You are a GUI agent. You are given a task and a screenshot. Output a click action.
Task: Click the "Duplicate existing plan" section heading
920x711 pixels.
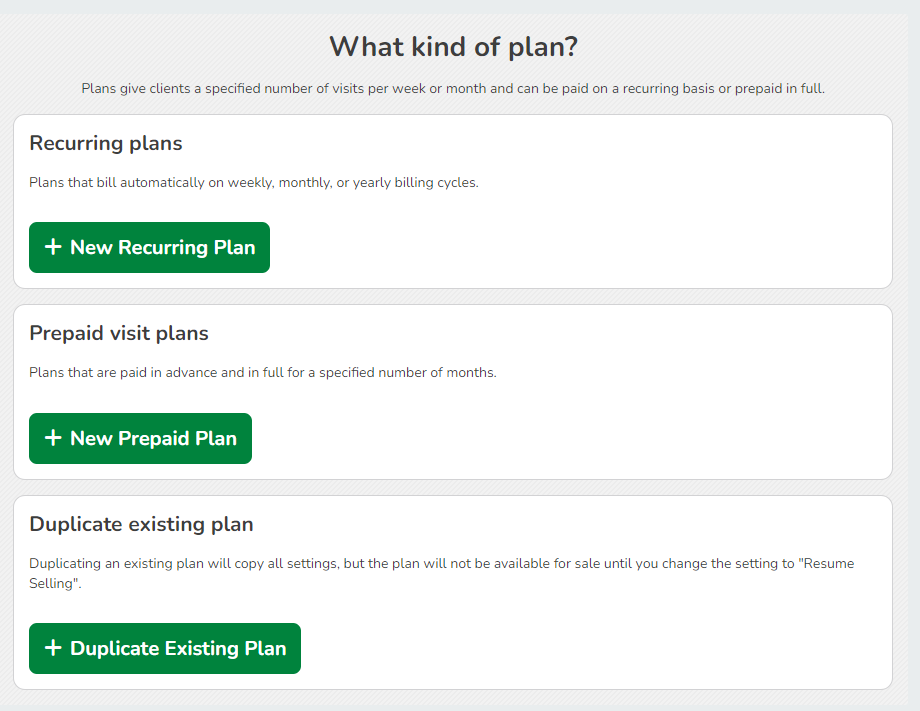[141, 524]
